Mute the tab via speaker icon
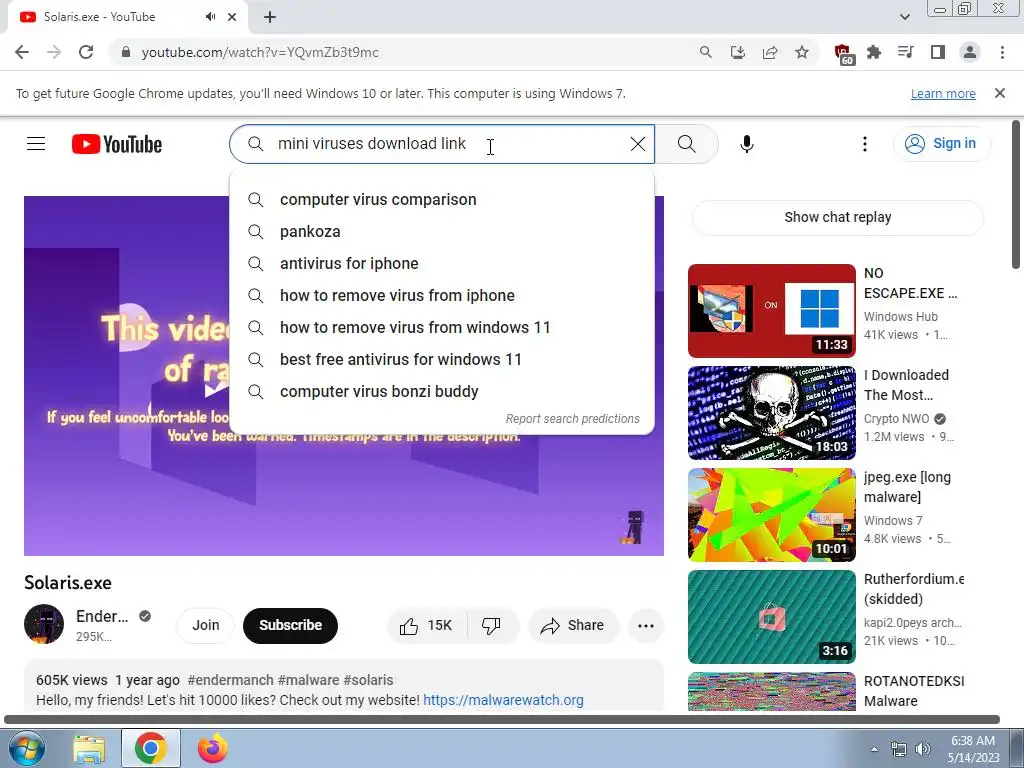The width and height of the screenshot is (1024, 768). point(210,17)
